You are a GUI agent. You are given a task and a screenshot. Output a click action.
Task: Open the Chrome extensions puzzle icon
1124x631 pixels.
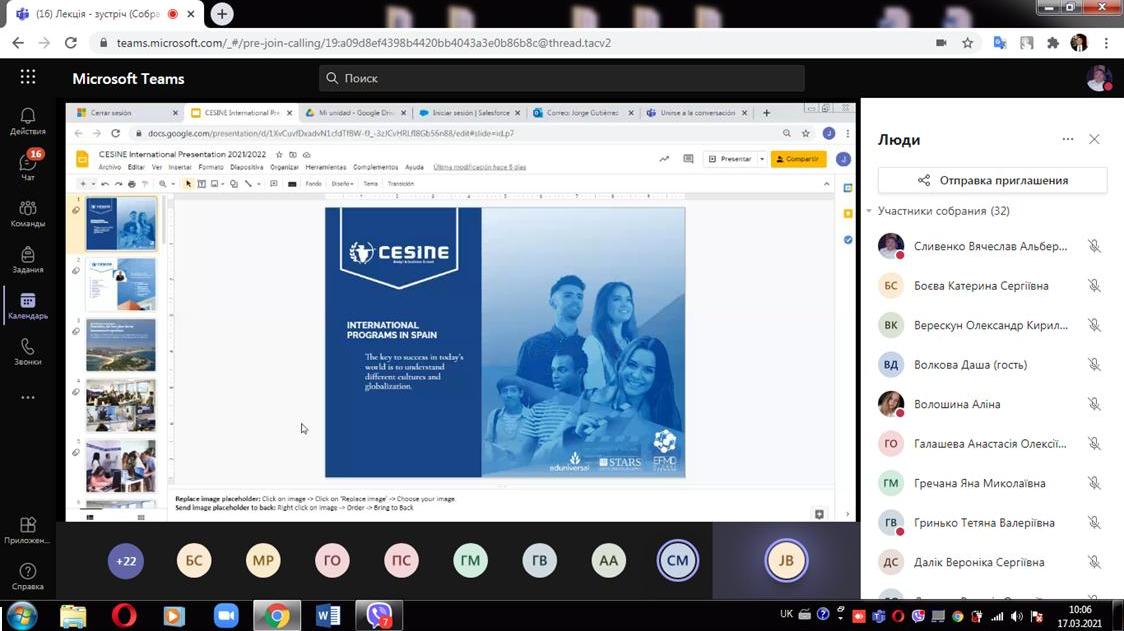(1053, 43)
